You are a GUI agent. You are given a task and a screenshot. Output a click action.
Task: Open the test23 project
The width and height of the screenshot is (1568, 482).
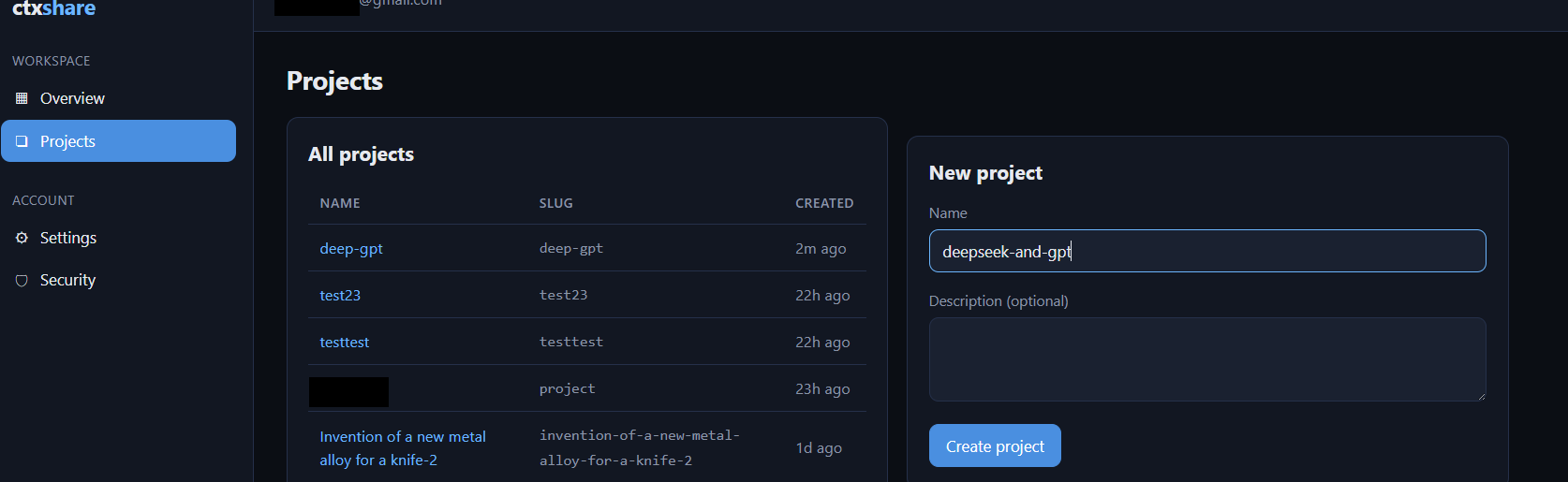[340, 295]
